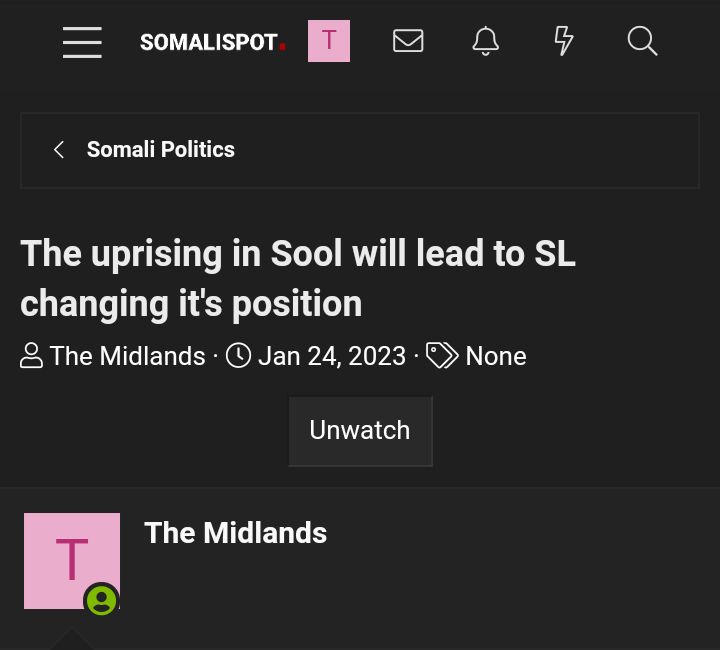Viewport: 720px width, 650px height.
Task: Open the inbox envelope icon
Action: click(408, 41)
